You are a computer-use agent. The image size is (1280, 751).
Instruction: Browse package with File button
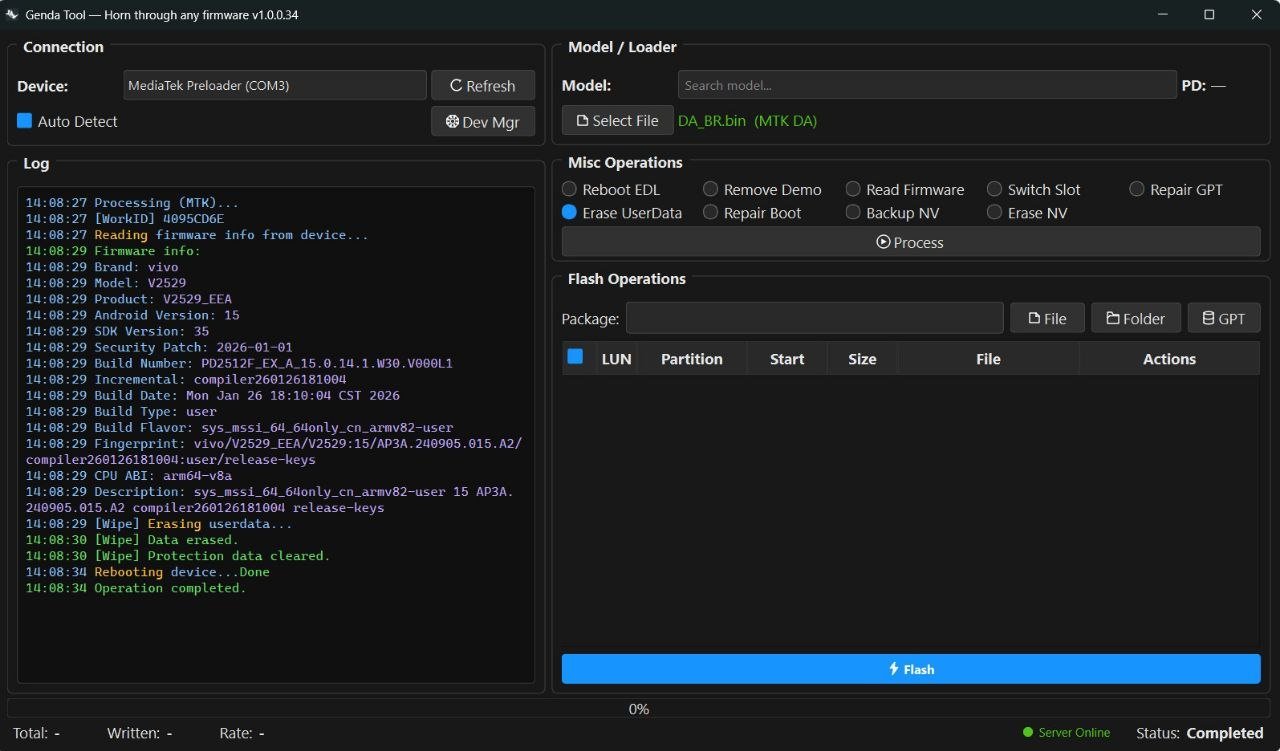[x=1046, y=319]
